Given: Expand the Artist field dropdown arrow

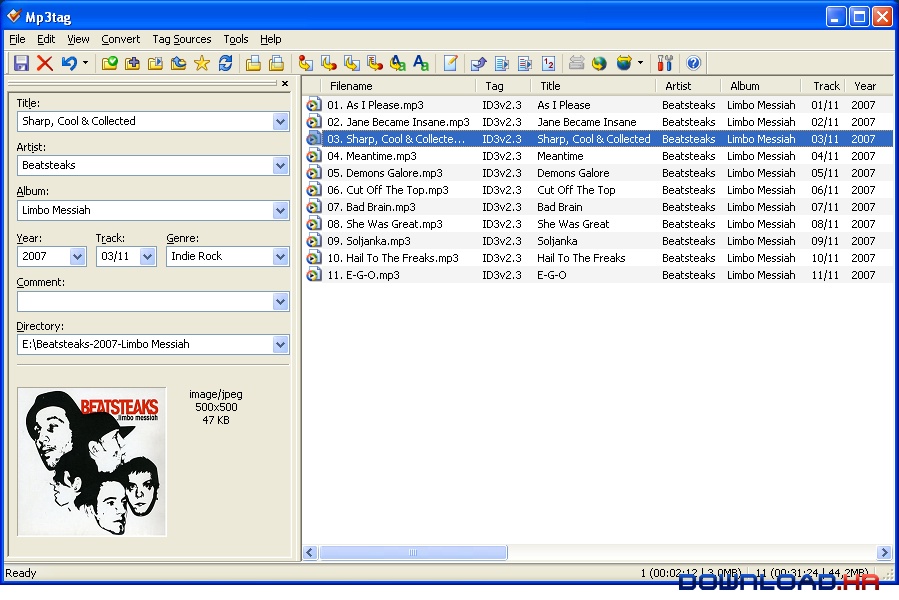Looking at the screenshot, I should 280,166.
